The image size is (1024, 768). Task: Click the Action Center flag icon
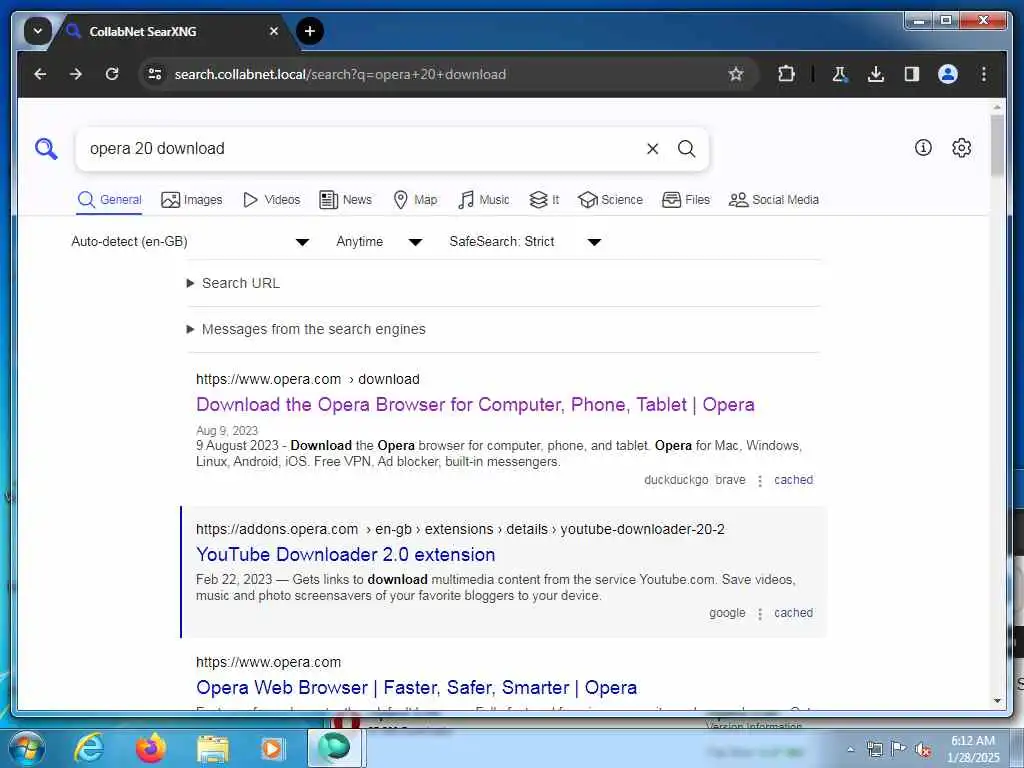tap(899, 749)
